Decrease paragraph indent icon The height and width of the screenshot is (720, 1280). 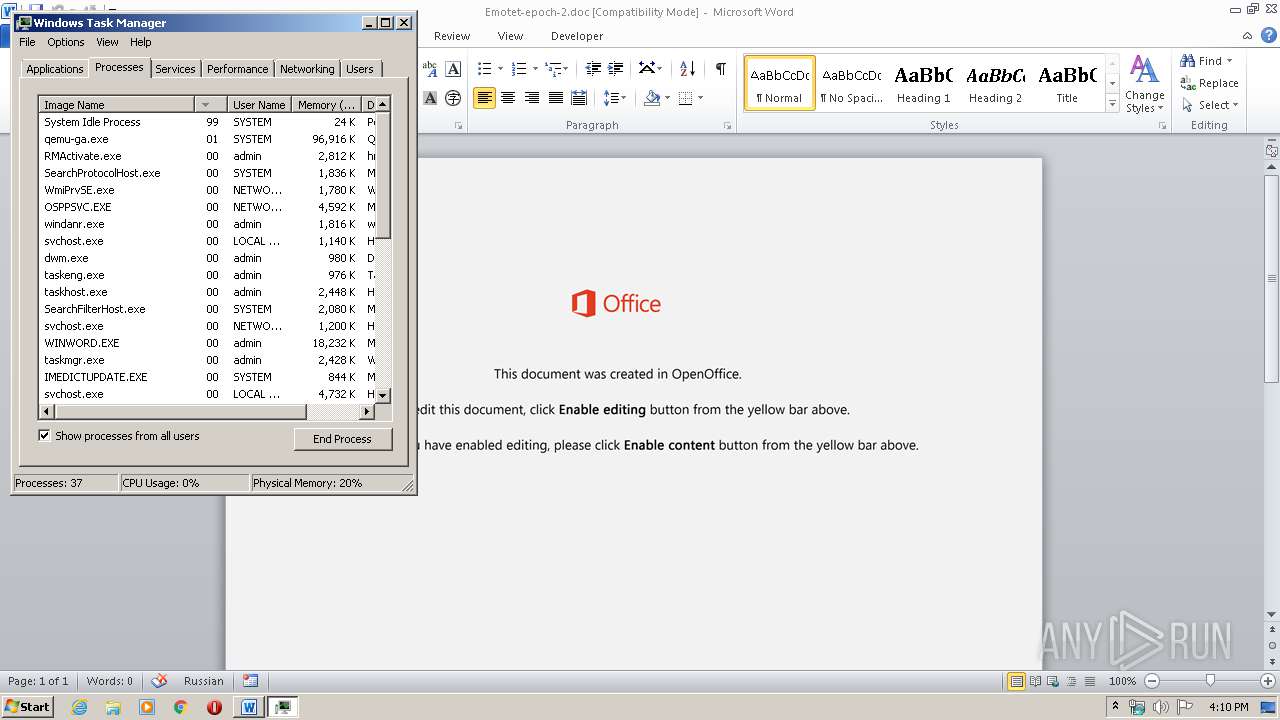pos(593,69)
